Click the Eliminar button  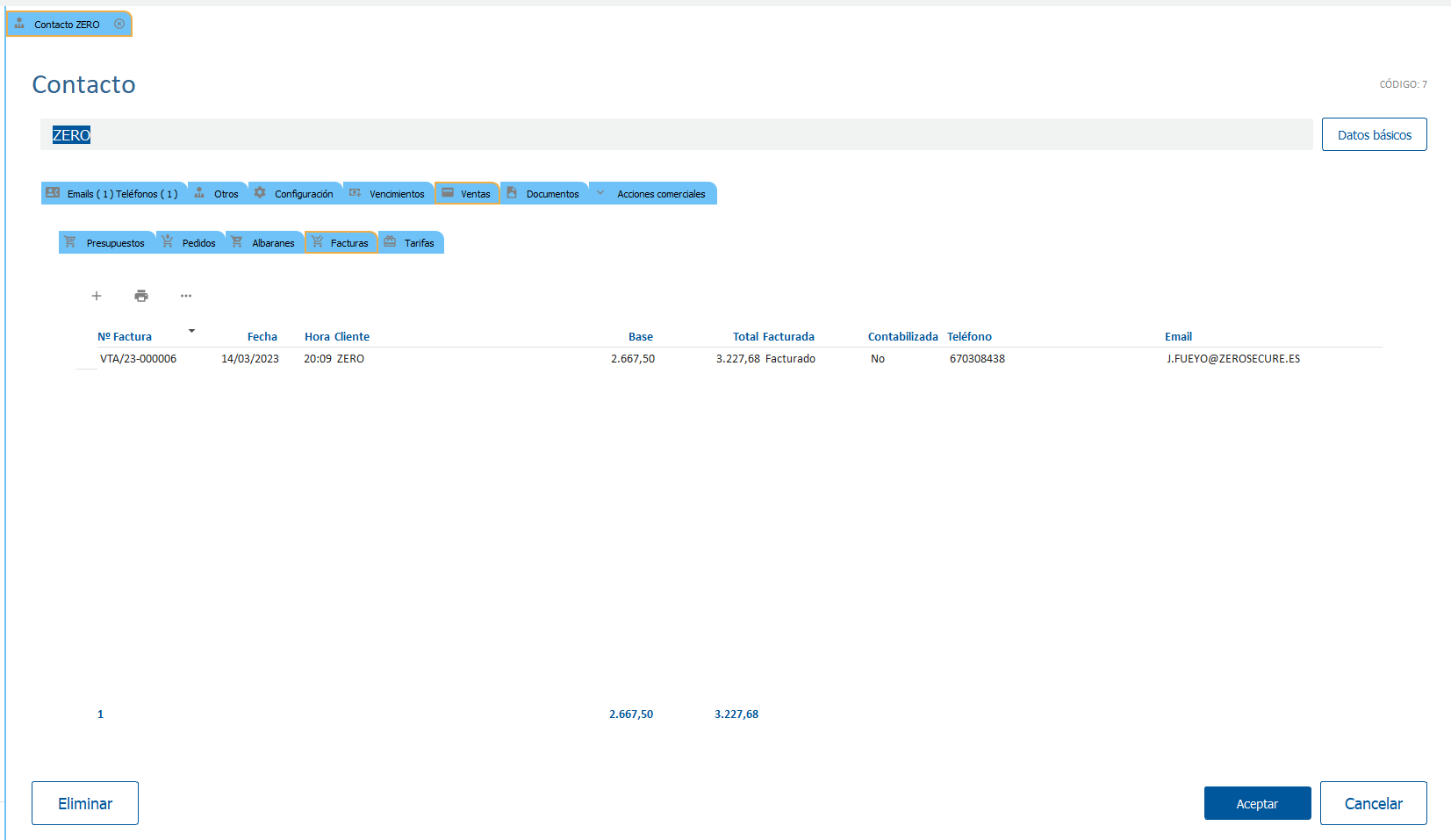coord(85,803)
